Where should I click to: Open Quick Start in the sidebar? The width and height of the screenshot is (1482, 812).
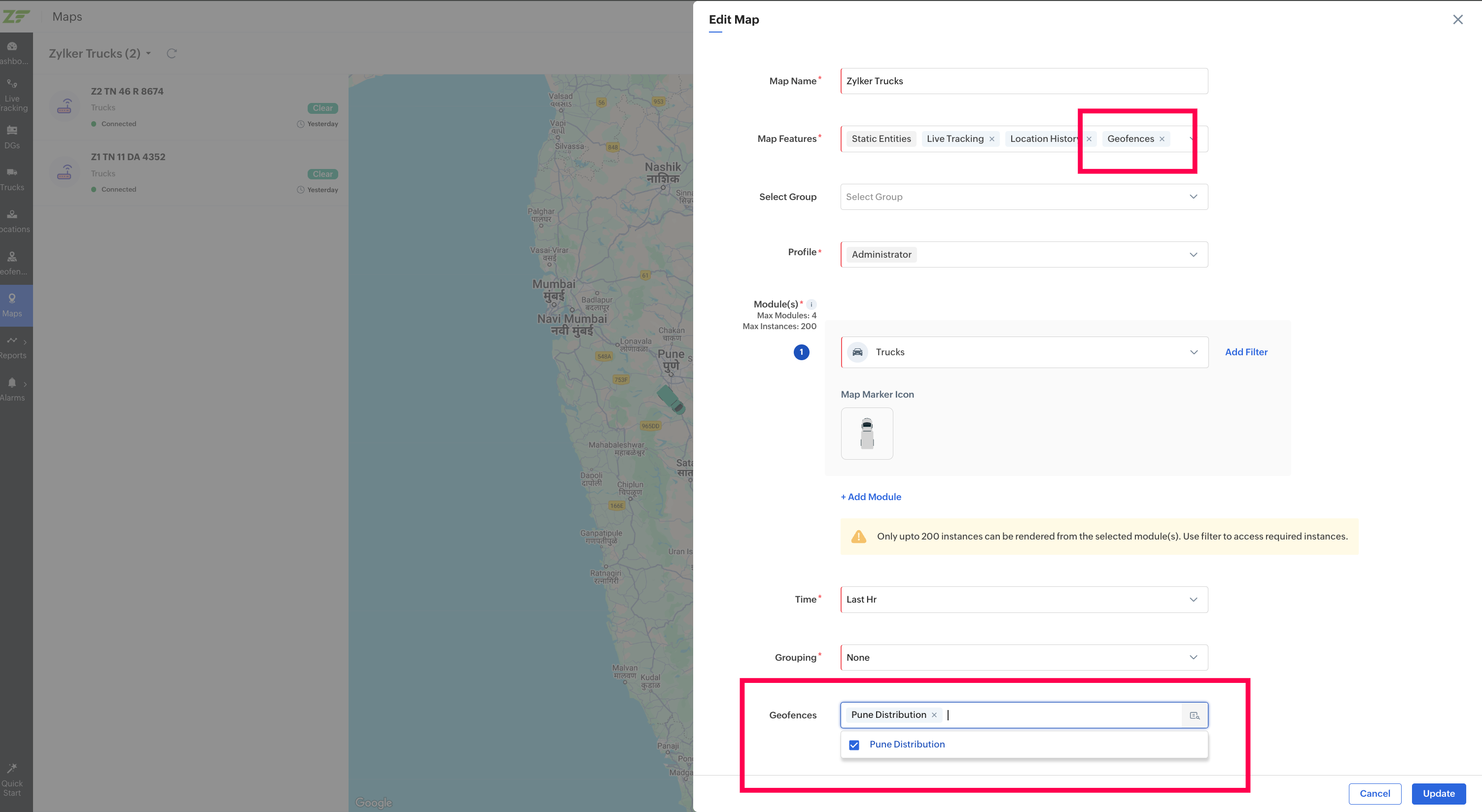coord(12,779)
